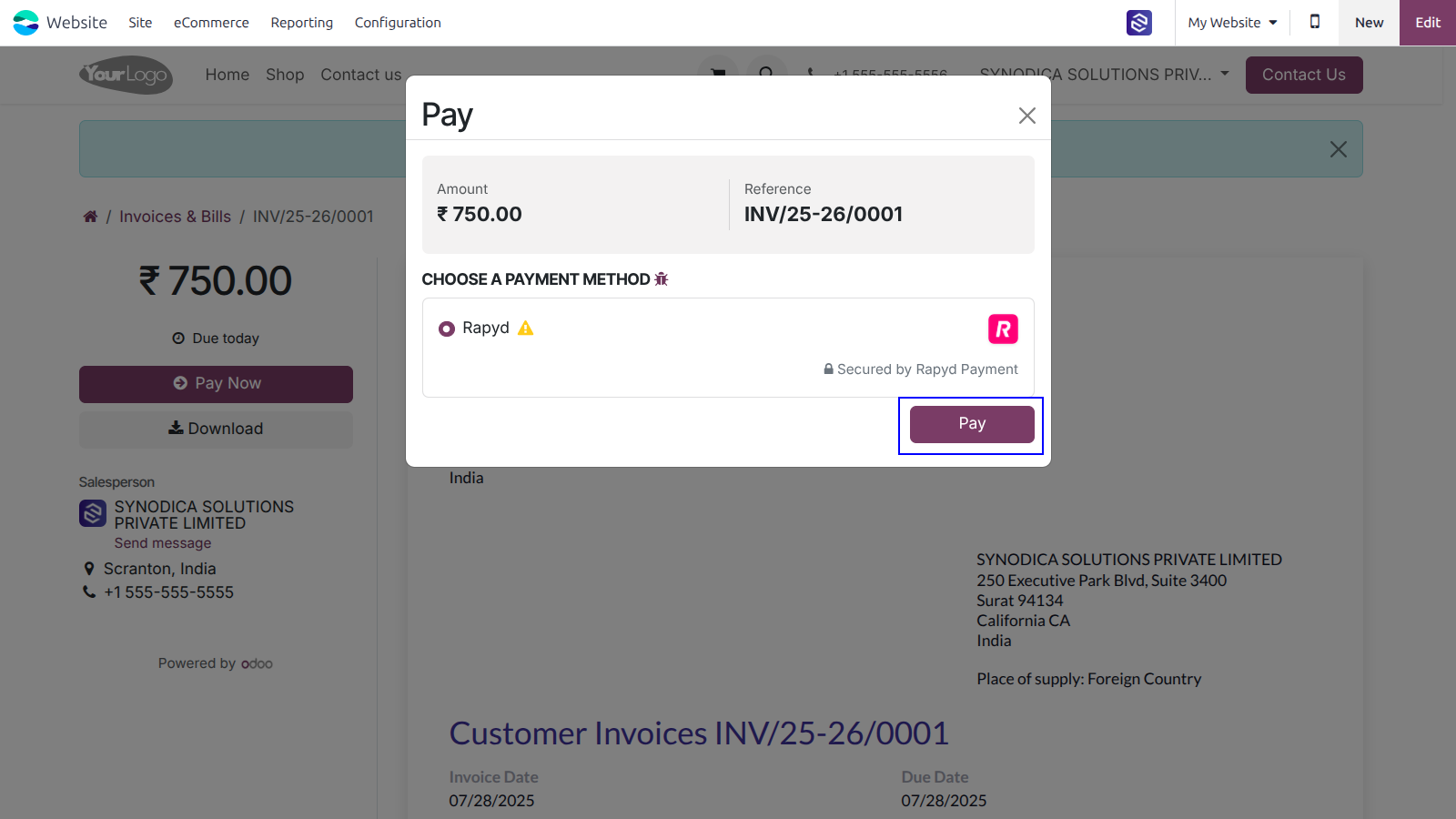The height and width of the screenshot is (819, 1456).
Task: Click the odoo Powered by link
Action: click(257, 663)
